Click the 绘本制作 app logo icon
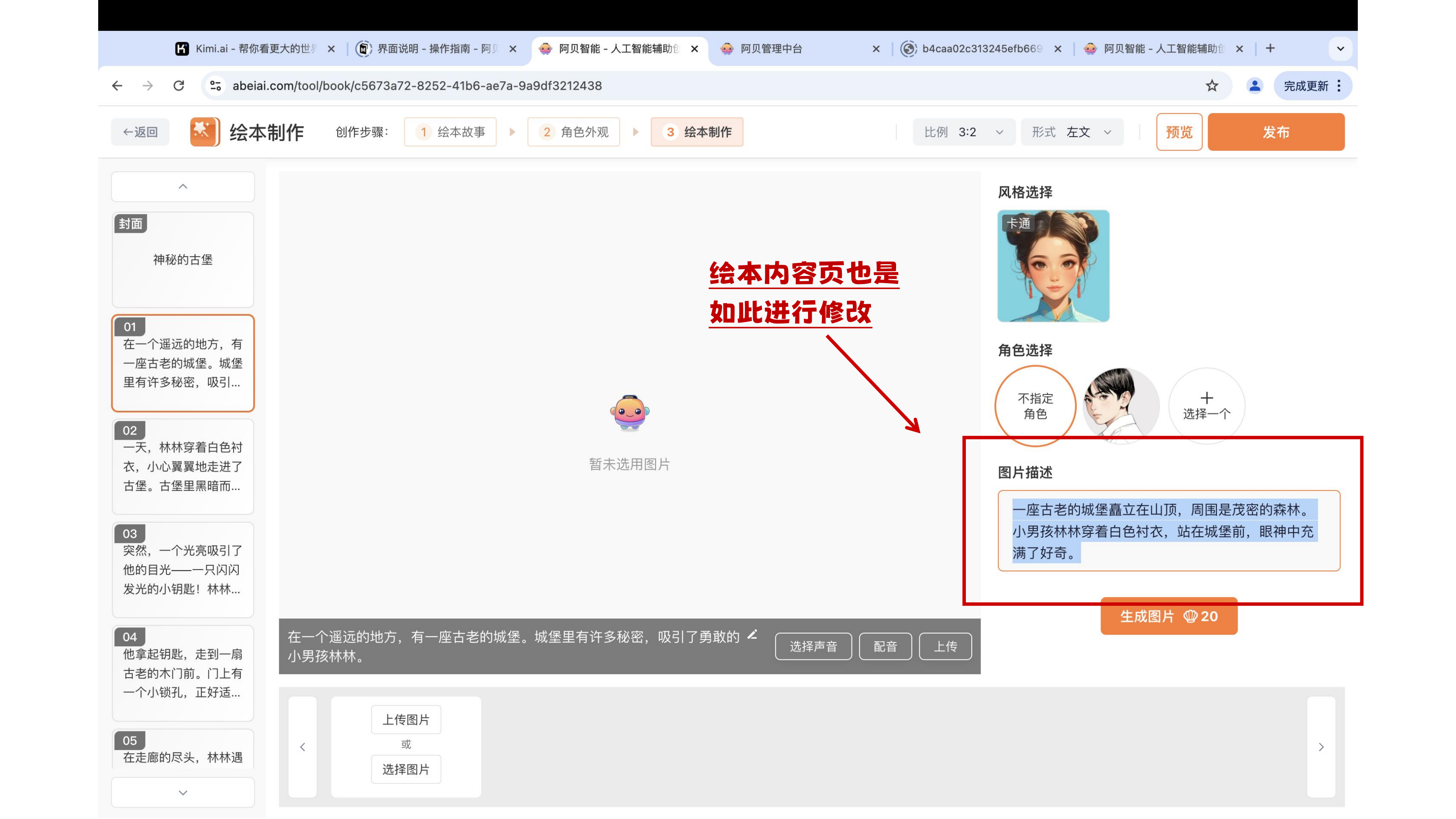The width and height of the screenshot is (1456, 819). [205, 132]
